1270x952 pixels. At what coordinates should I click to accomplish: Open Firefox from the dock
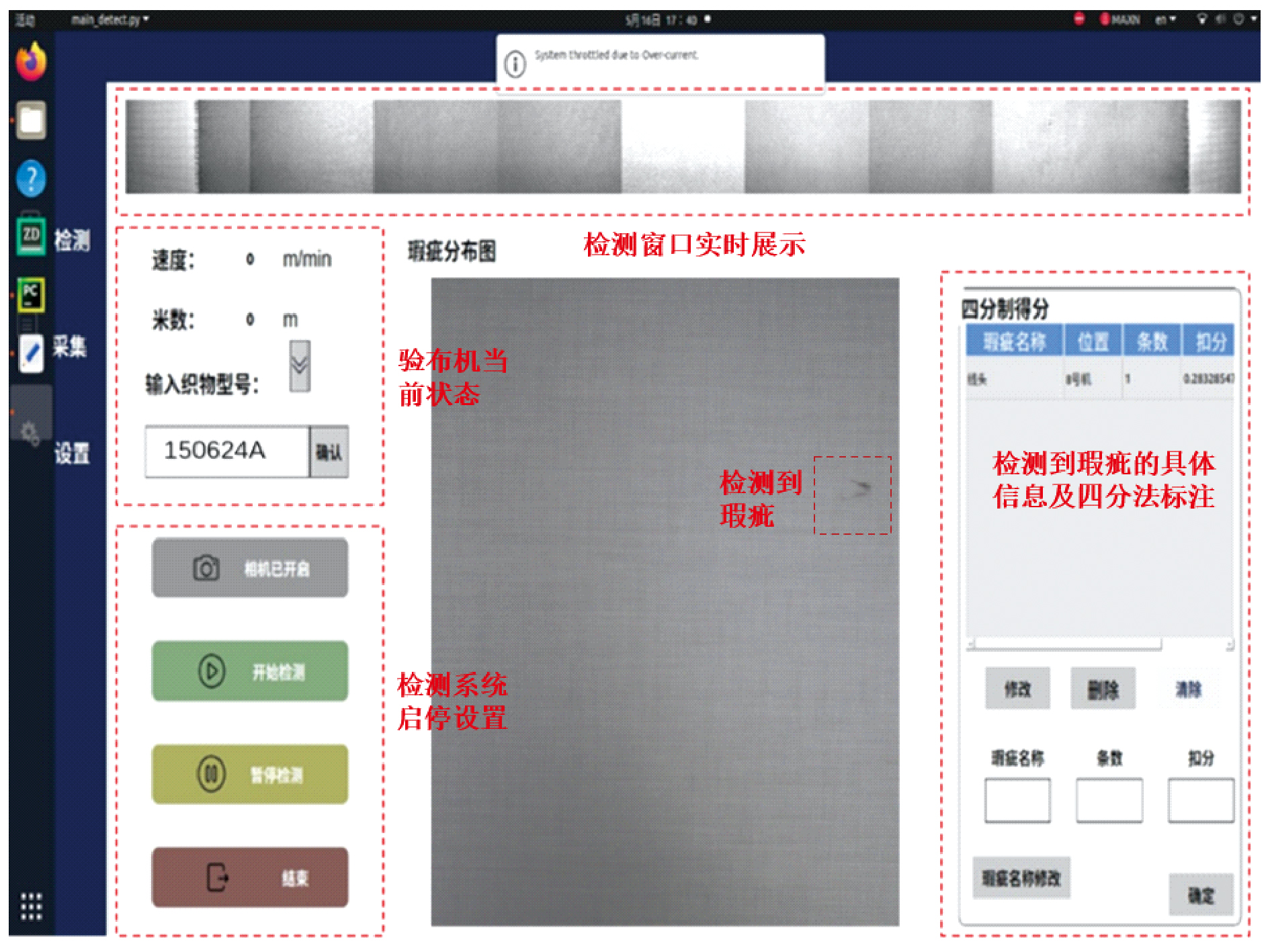tap(31, 62)
